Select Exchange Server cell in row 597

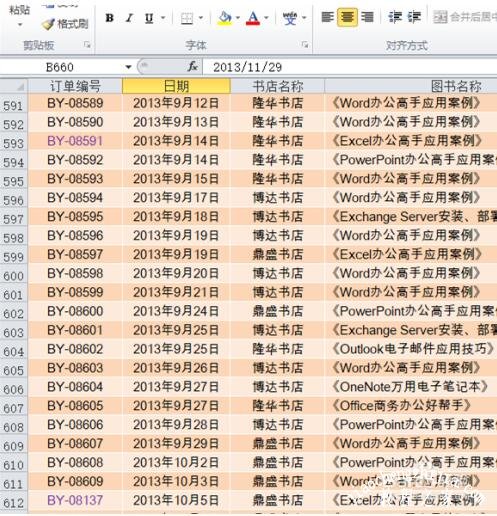point(411,217)
